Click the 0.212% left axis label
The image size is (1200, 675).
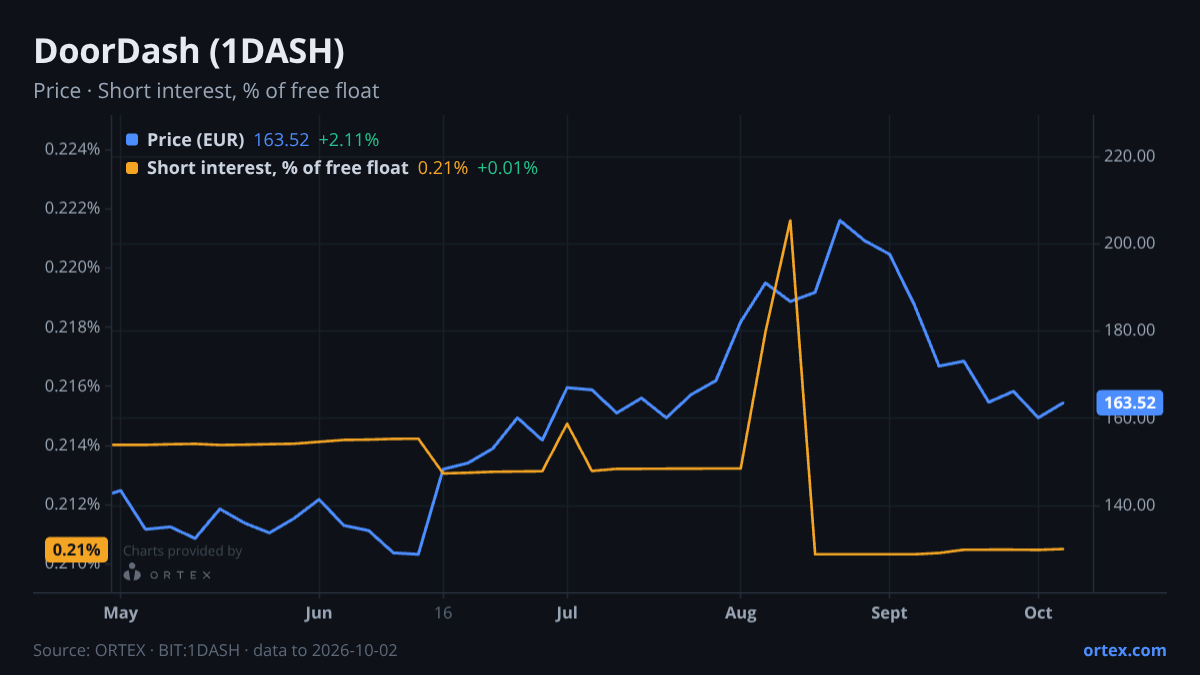click(x=73, y=504)
